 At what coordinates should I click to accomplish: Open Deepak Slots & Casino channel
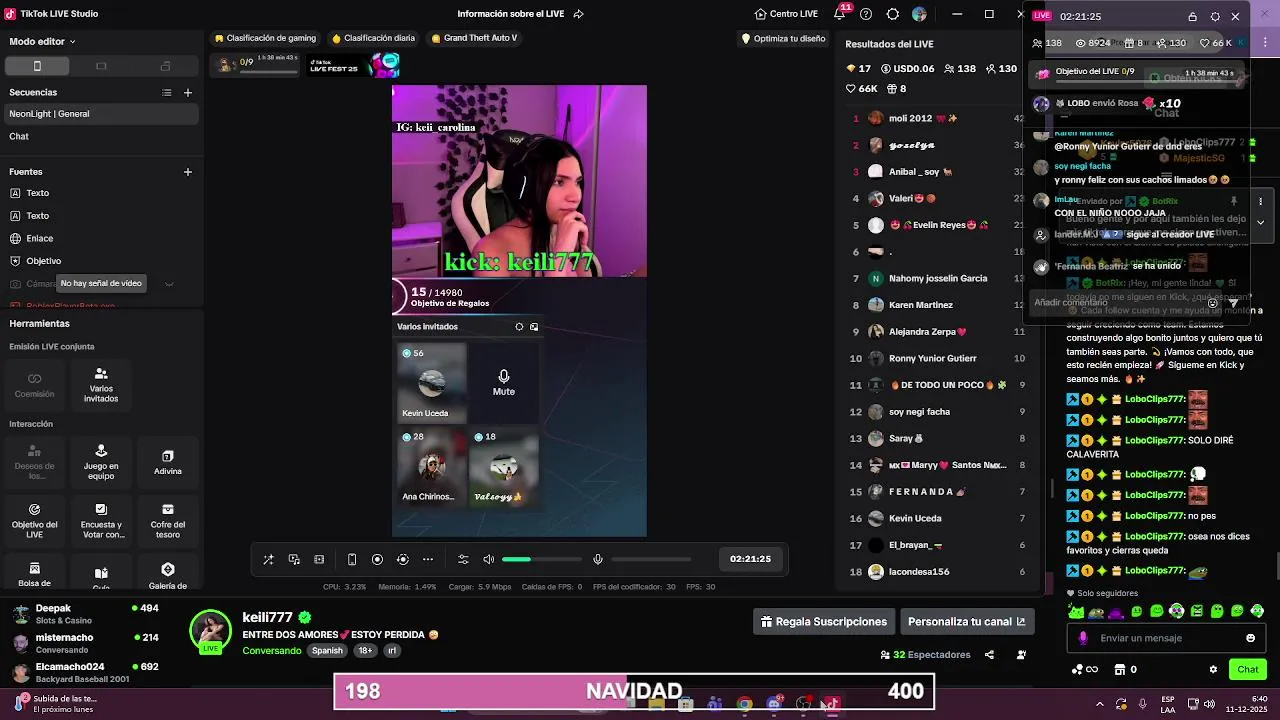point(85,614)
